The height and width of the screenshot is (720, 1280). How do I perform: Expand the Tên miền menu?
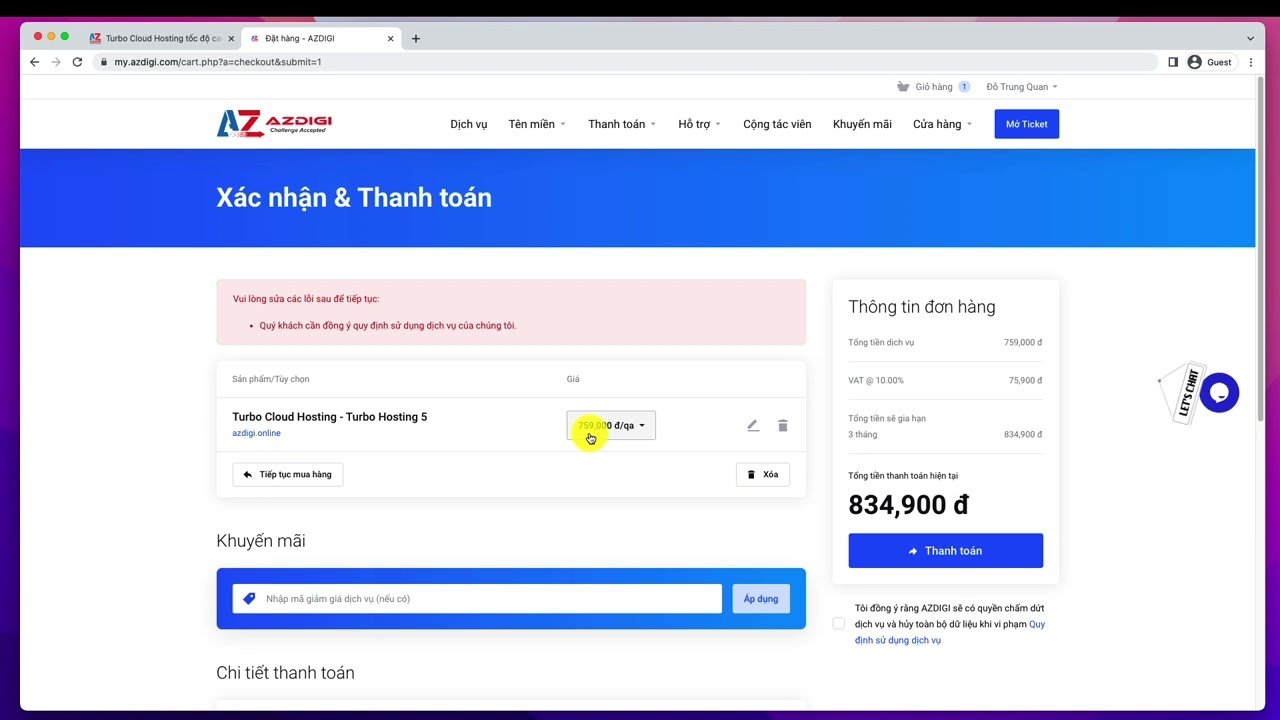coord(537,124)
